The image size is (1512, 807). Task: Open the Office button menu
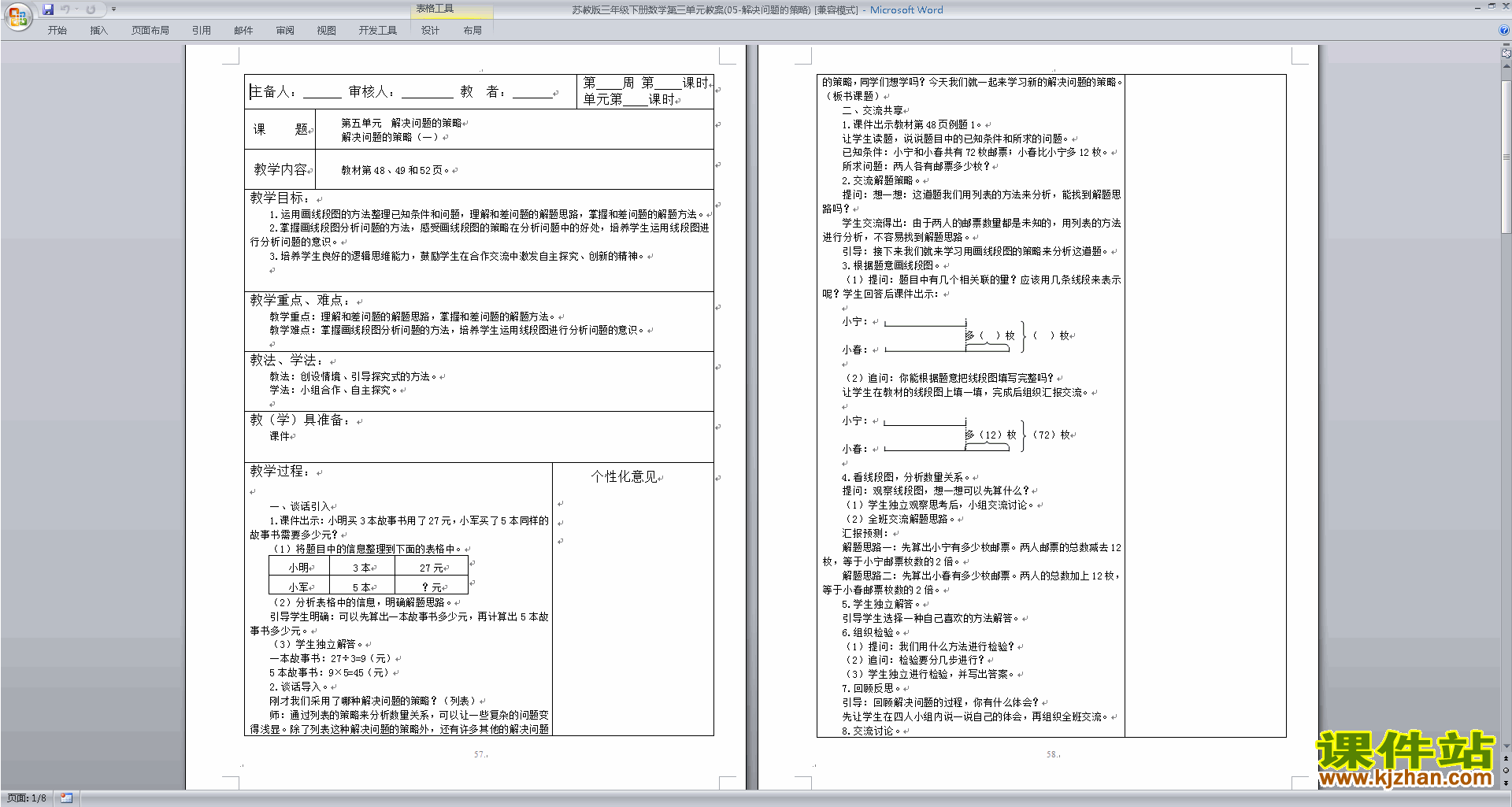[x=17, y=17]
